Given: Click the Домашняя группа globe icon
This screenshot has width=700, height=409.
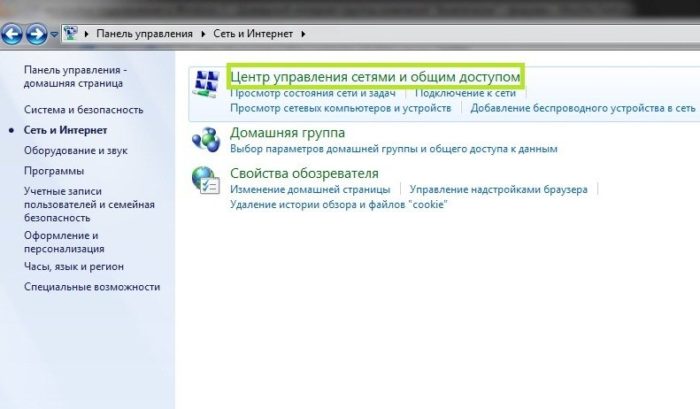Looking at the screenshot, I should coord(205,139).
